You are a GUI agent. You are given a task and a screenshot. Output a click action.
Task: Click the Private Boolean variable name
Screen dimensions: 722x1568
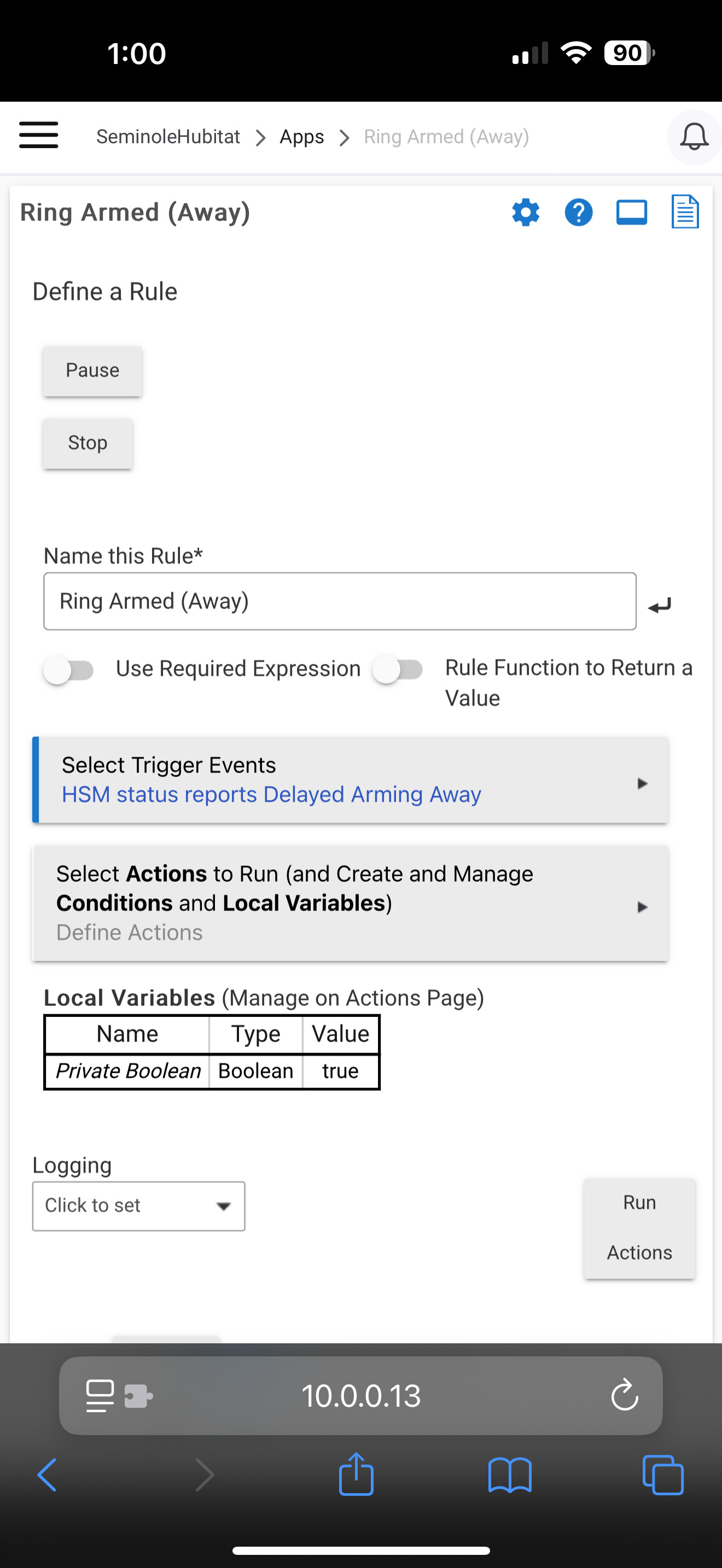pyautogui.click(x=128, y=1070)
